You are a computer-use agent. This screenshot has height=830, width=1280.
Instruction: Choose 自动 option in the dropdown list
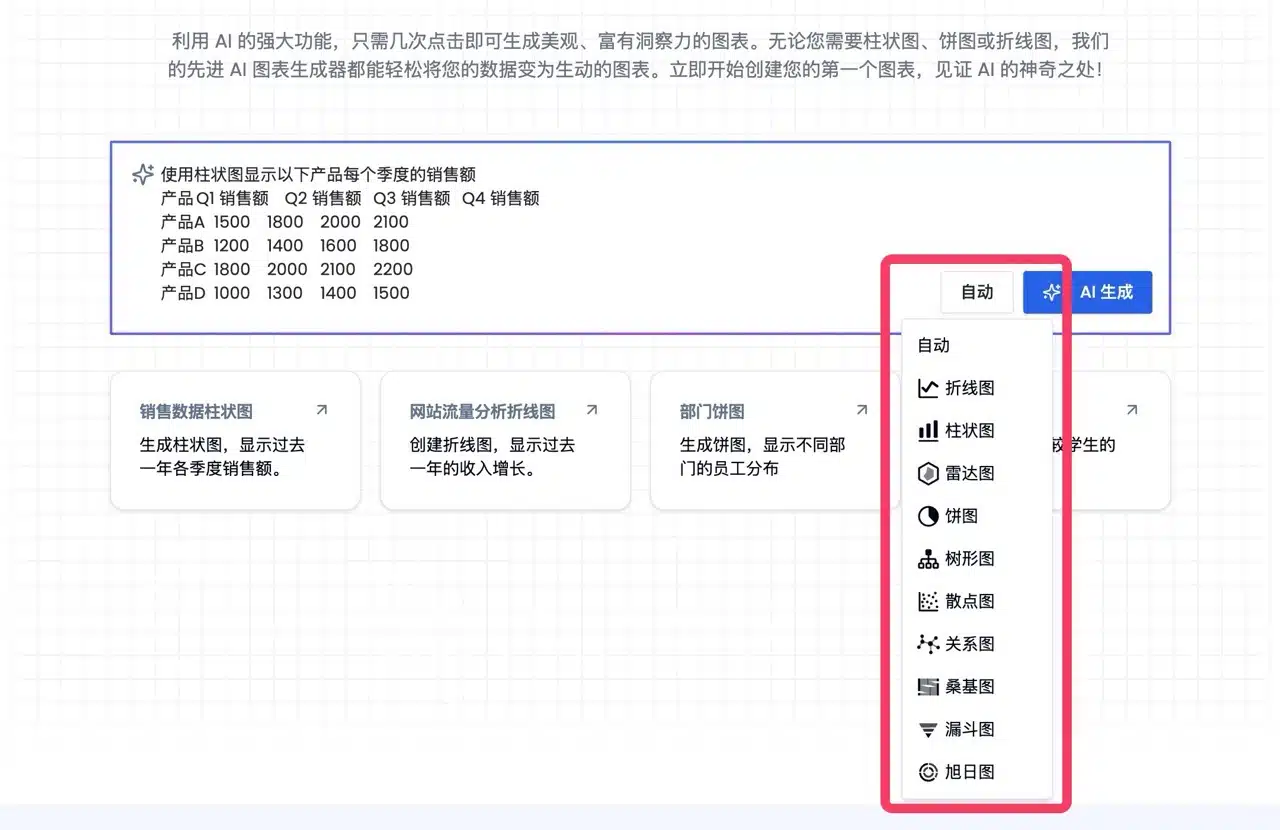click(934, 345)
